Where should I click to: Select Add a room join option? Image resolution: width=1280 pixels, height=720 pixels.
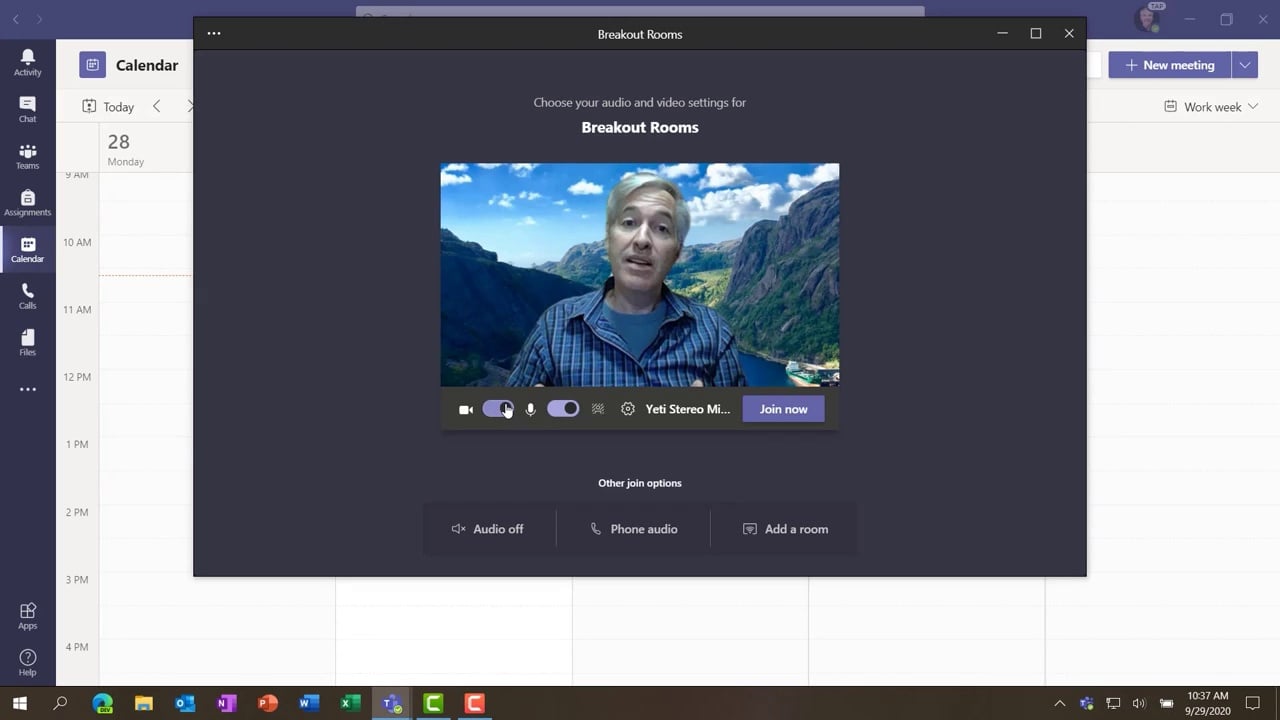point(785,529)
